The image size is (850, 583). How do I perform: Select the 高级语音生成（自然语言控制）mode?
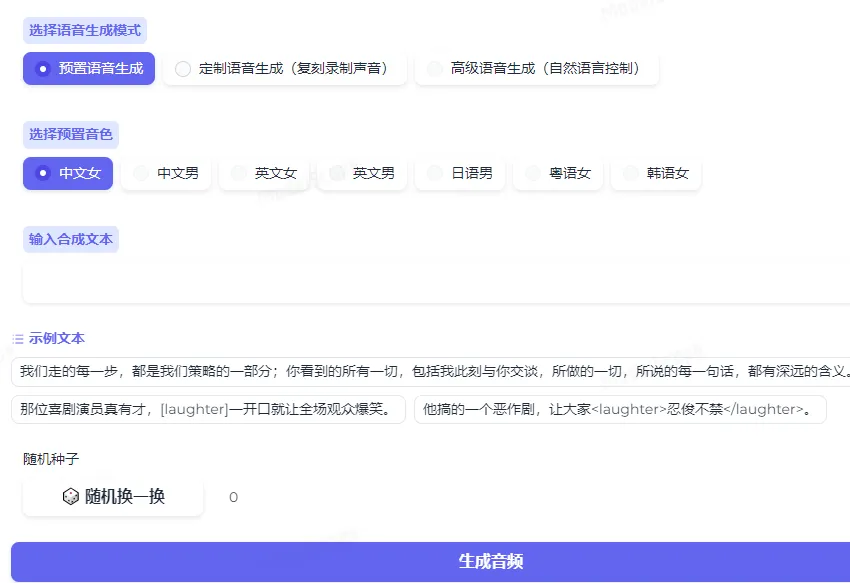pos(540,68)
